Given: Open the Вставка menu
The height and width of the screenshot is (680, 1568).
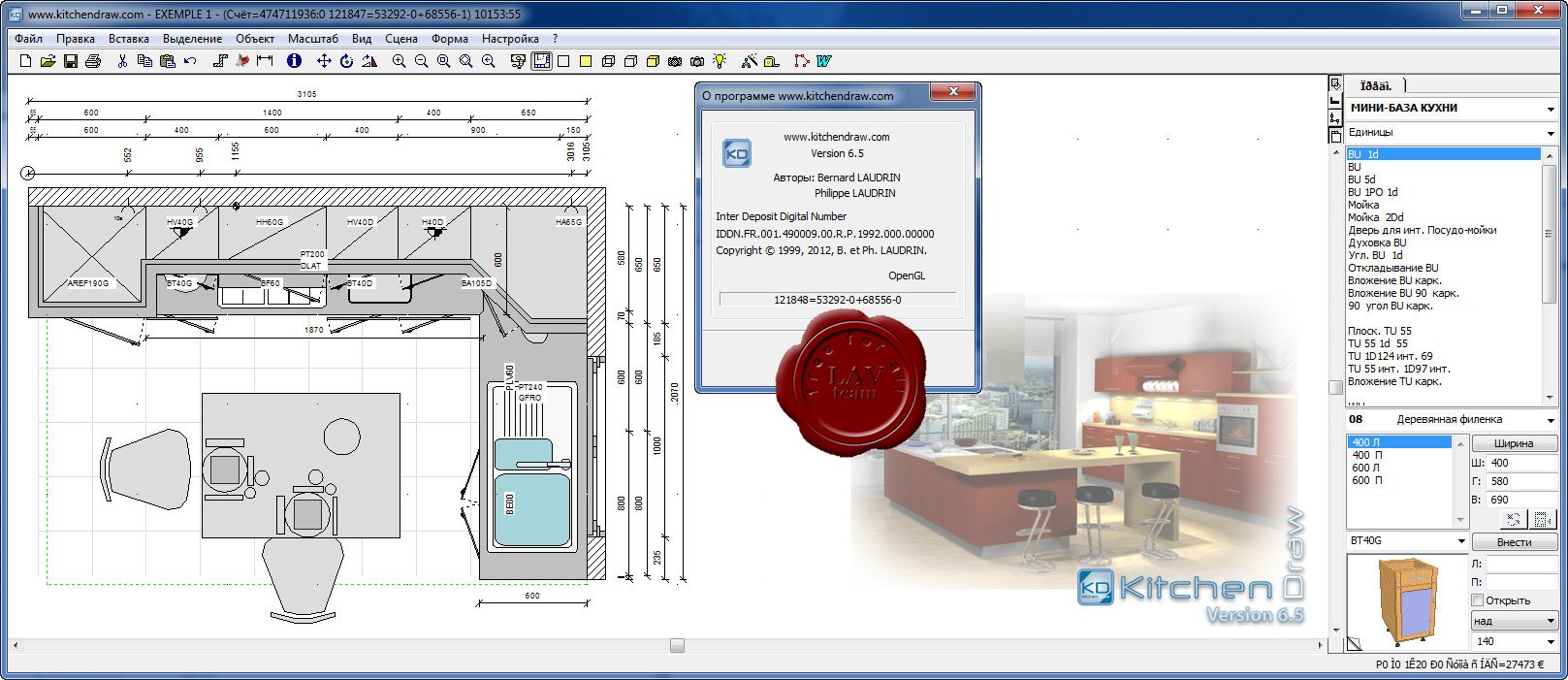Looking at the screenshot, I should point(129,39).
